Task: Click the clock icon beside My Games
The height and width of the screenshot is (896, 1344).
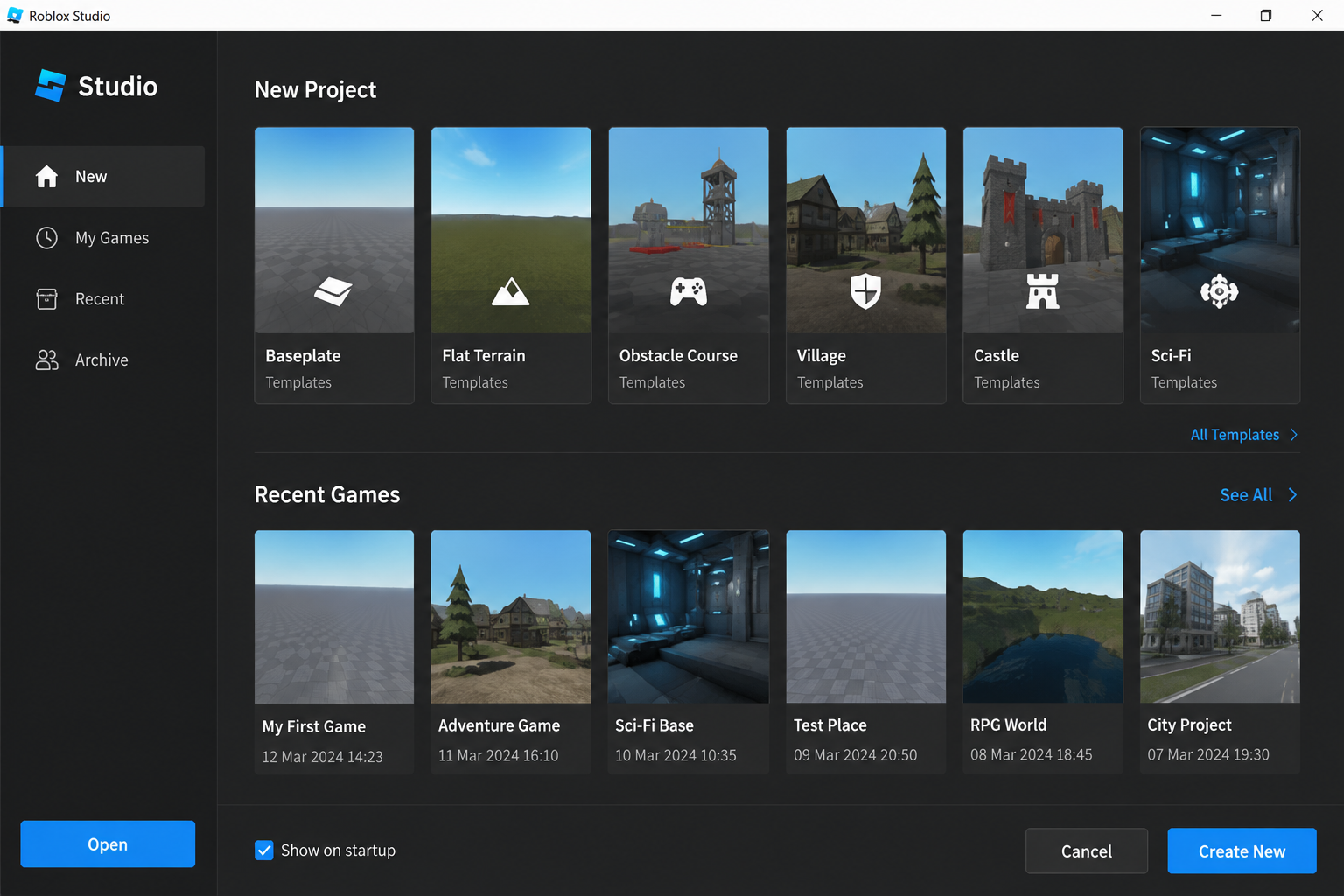Action: pyautogui.click(x=46, y=238)
